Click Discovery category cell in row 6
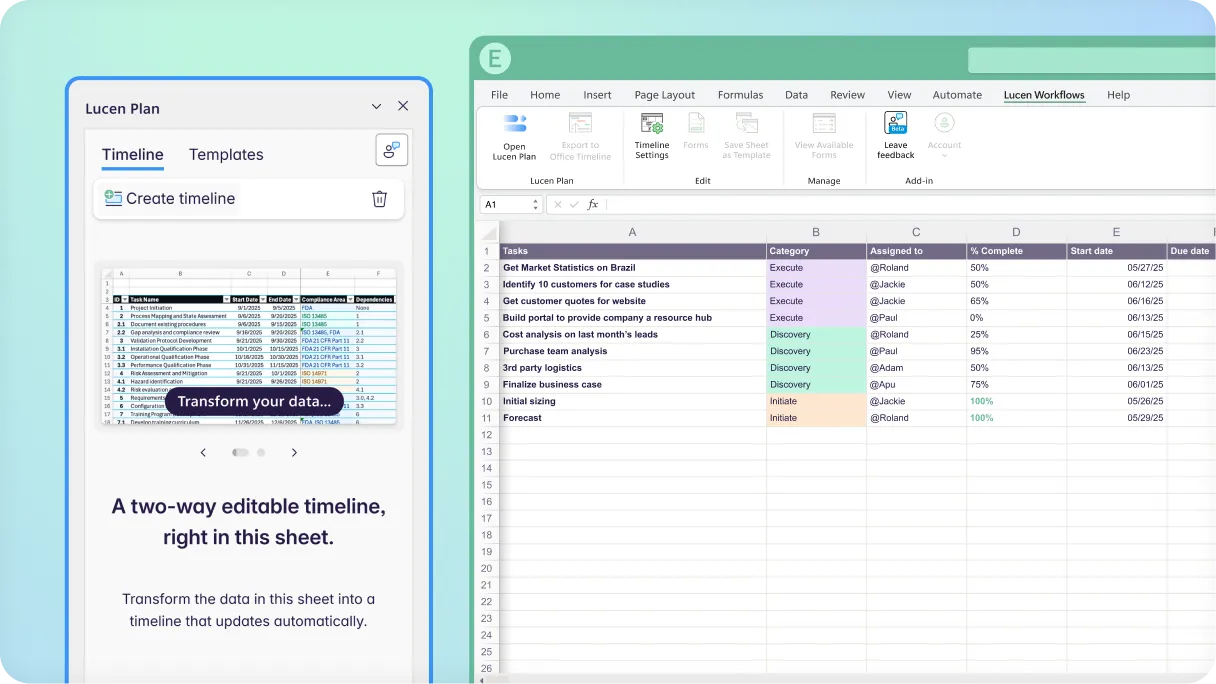 pos(816,334)
